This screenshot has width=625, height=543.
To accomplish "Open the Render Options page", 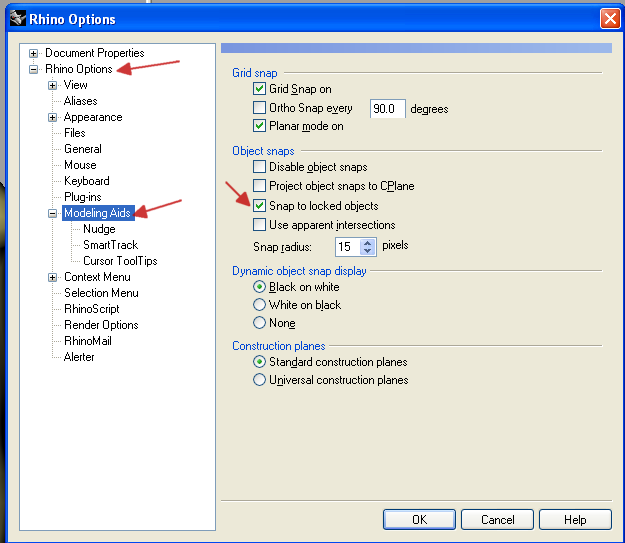I will click(101, 325).
